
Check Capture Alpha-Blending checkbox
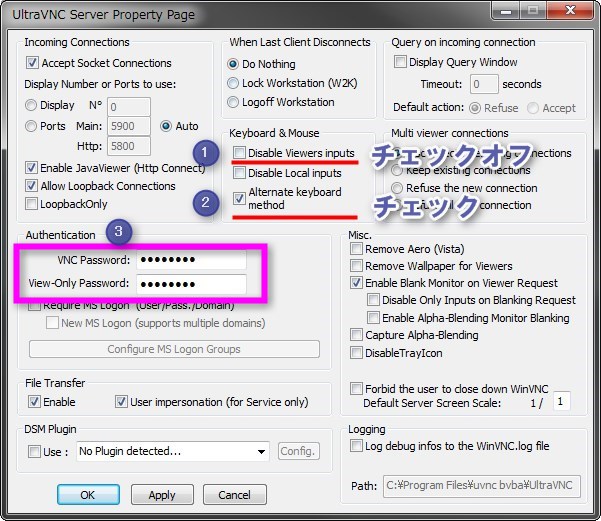click(x=356, y=335)
